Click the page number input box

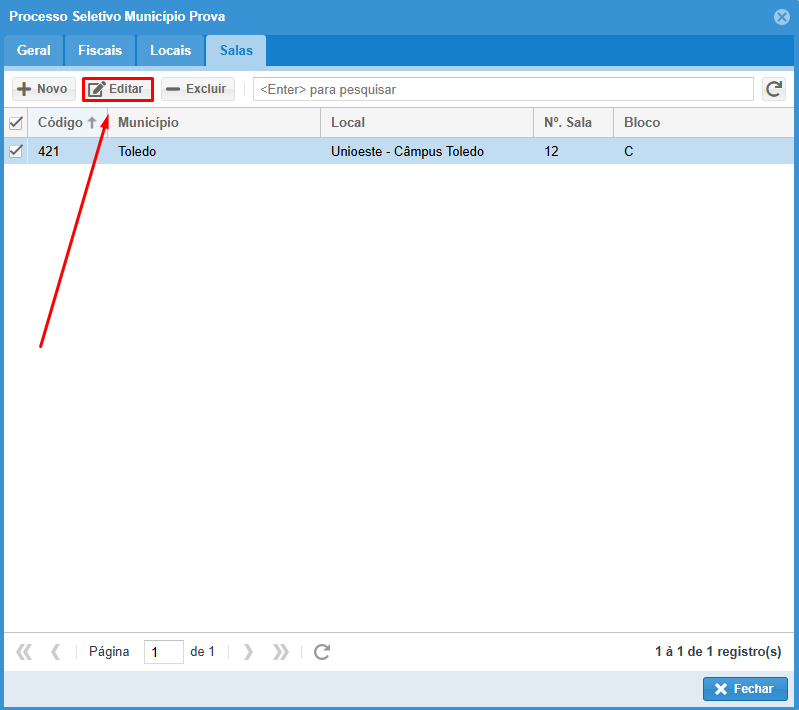coord(163,652)
